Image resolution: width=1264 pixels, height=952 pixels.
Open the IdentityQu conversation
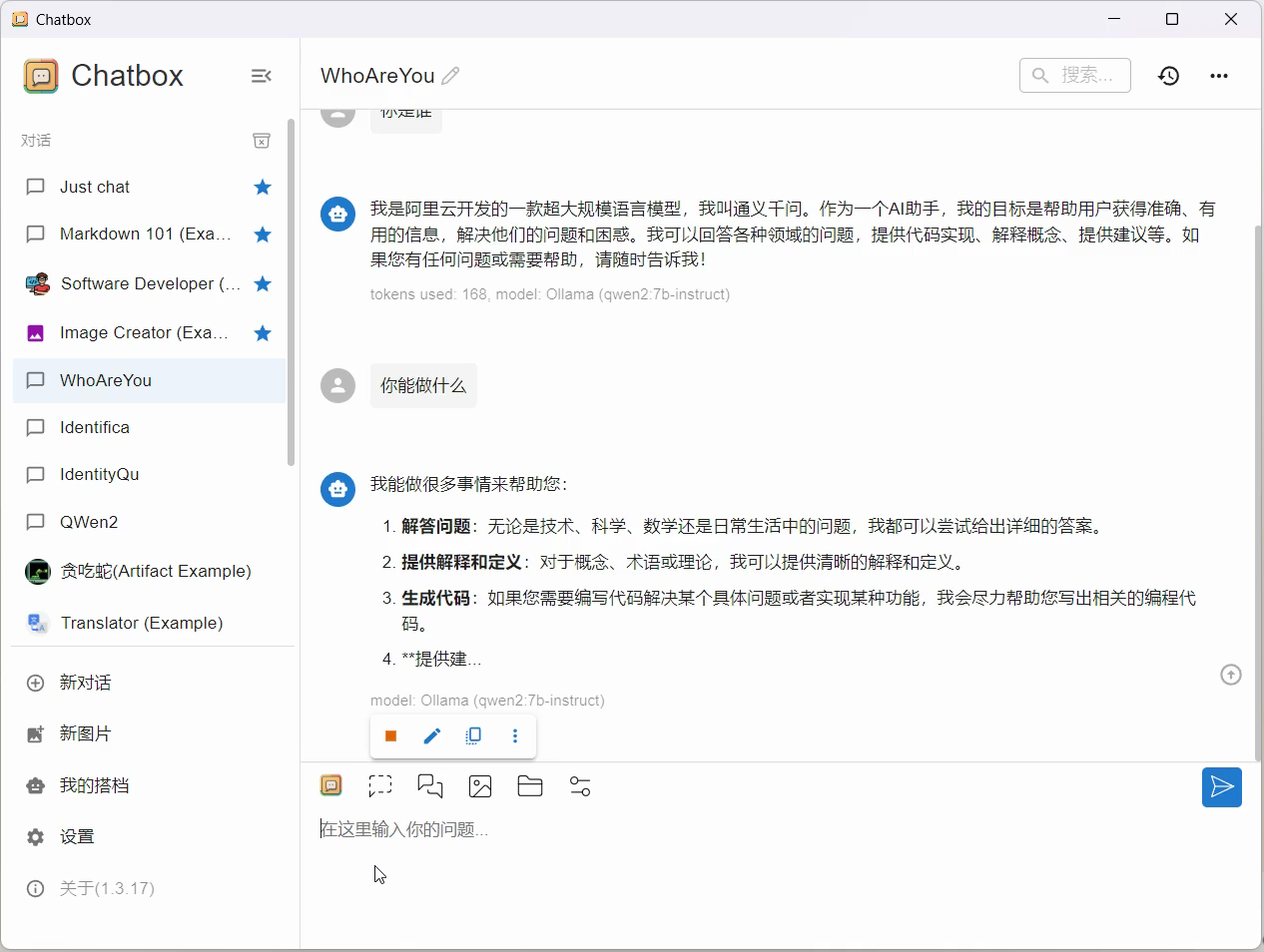(149, 474)
